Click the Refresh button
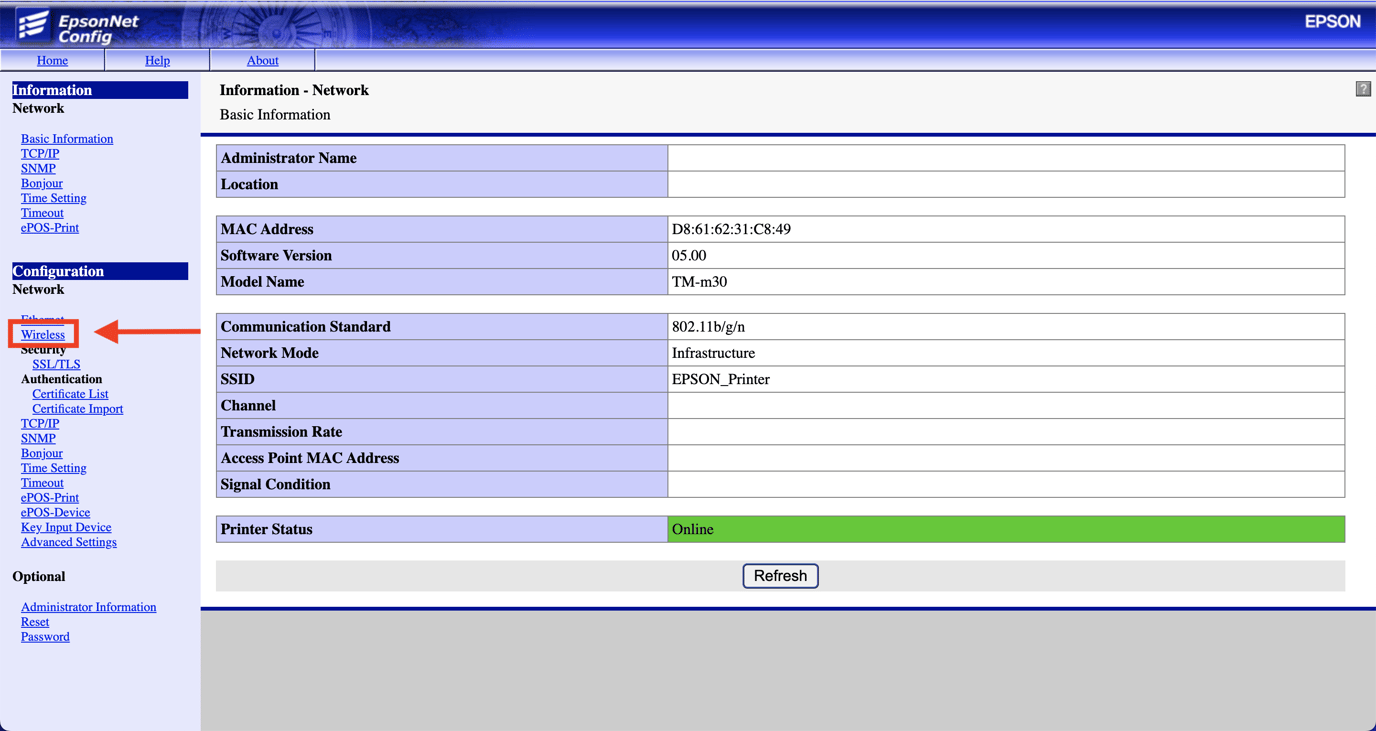 coord(780,575)
